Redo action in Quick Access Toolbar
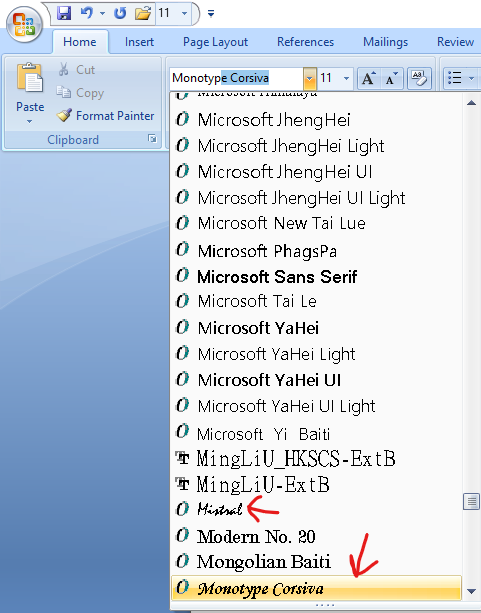 point(120,13)
